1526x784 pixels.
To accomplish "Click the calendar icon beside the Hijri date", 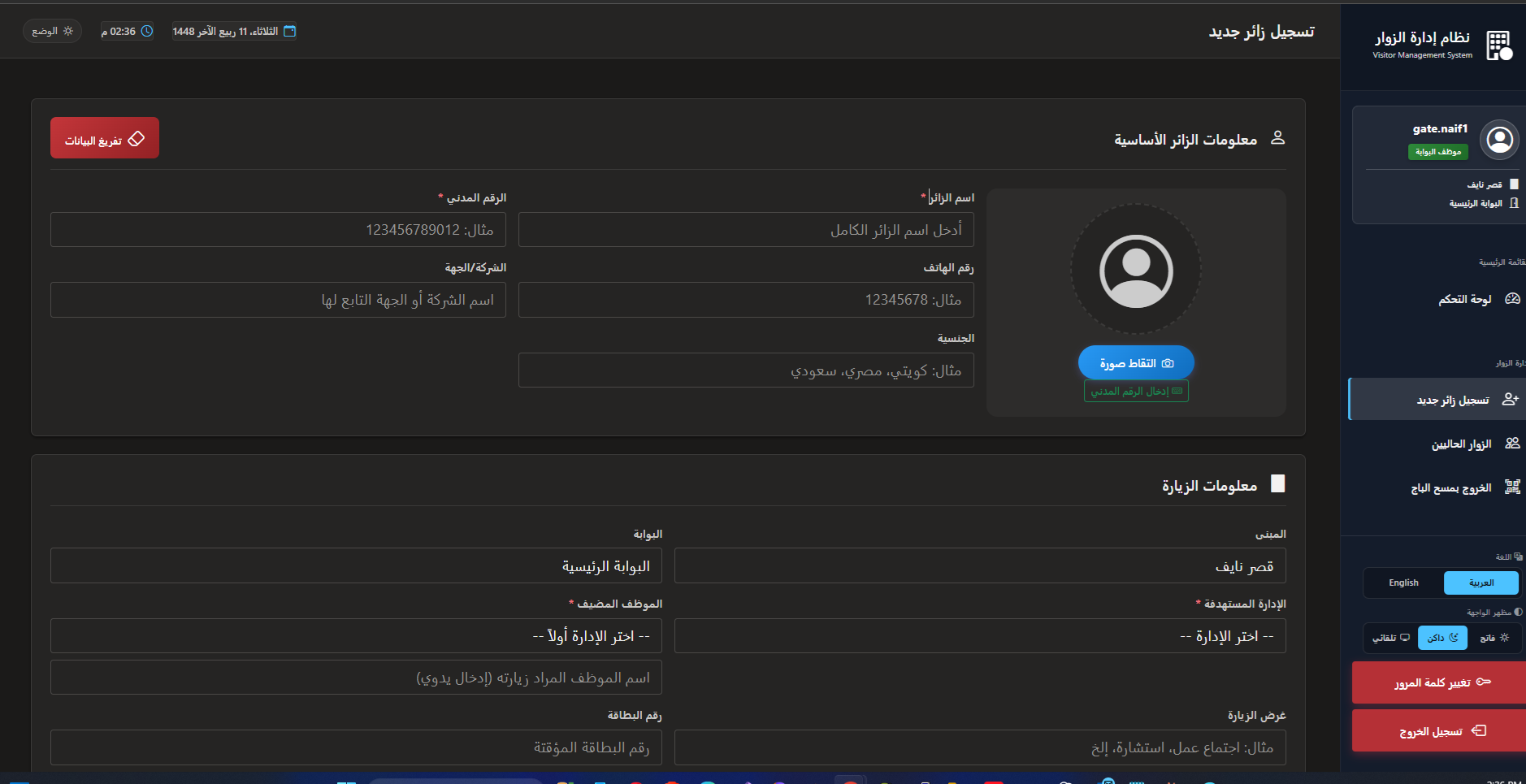I will click(x=289, y=31).
